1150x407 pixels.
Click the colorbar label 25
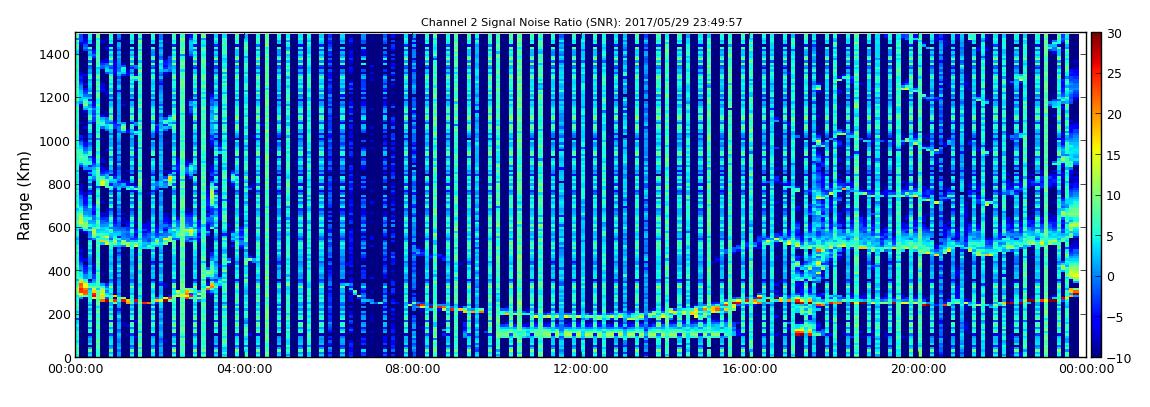click(x=1115, y=74)
